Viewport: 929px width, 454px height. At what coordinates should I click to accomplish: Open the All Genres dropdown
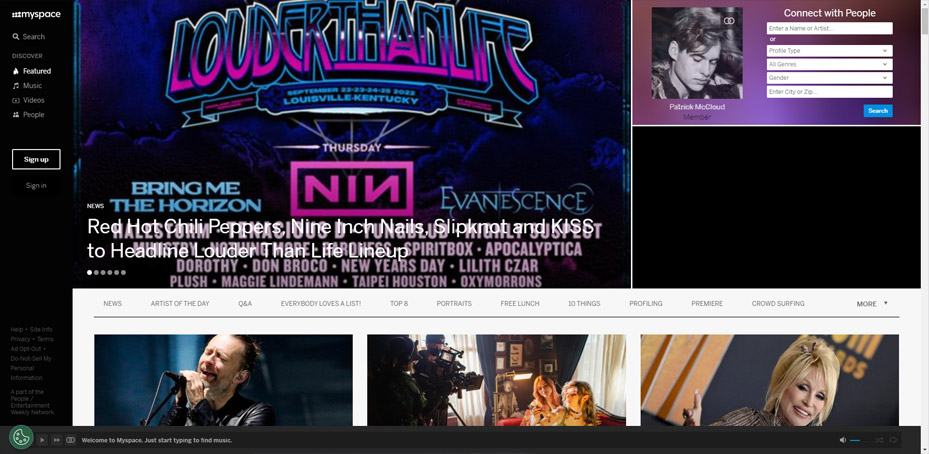pos(829,64)
